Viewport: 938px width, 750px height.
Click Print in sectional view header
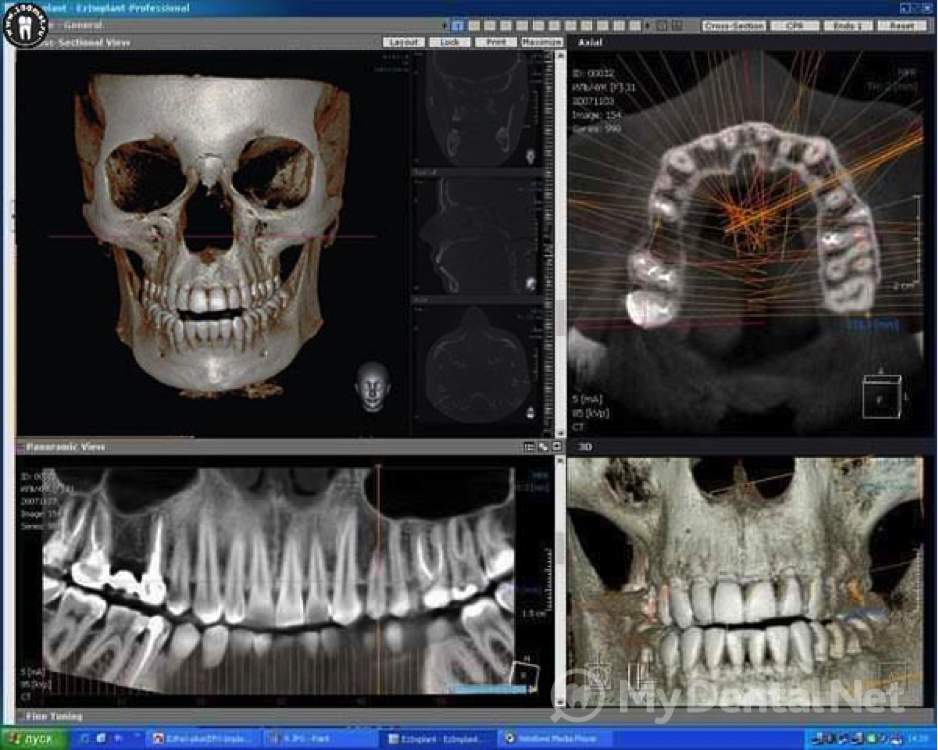tap(495, 43)
